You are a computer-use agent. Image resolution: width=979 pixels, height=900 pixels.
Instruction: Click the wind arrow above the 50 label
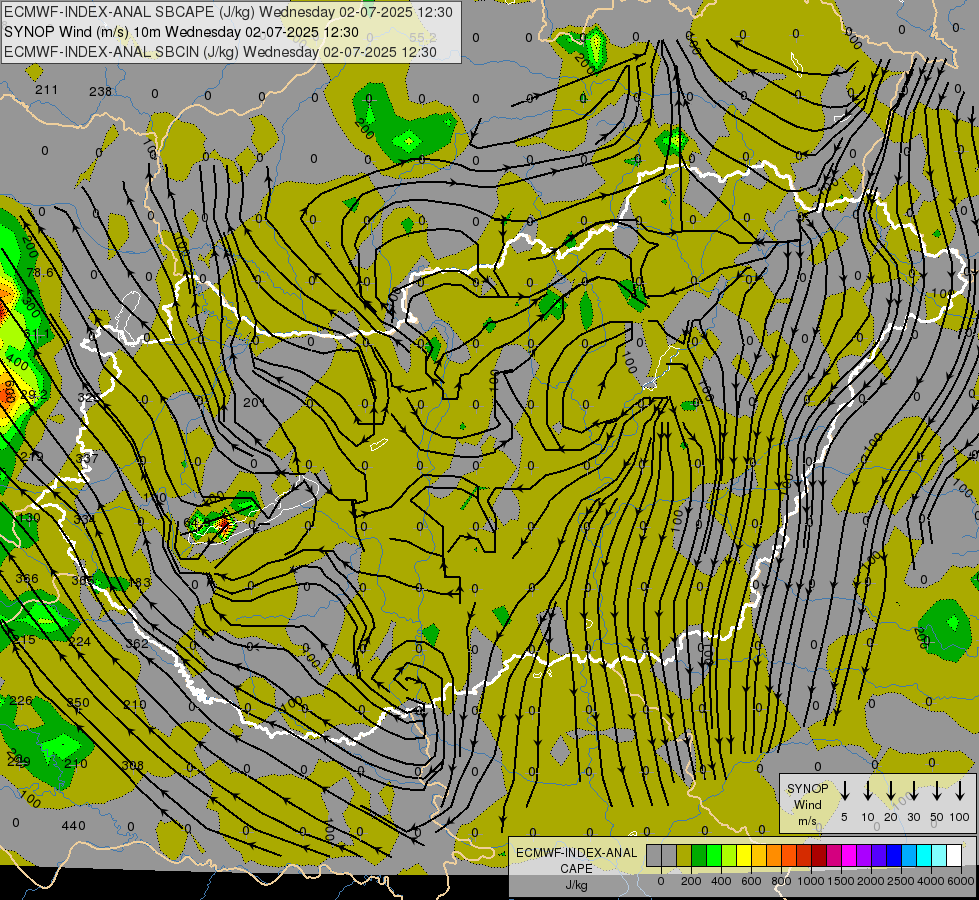coord(937,790)
